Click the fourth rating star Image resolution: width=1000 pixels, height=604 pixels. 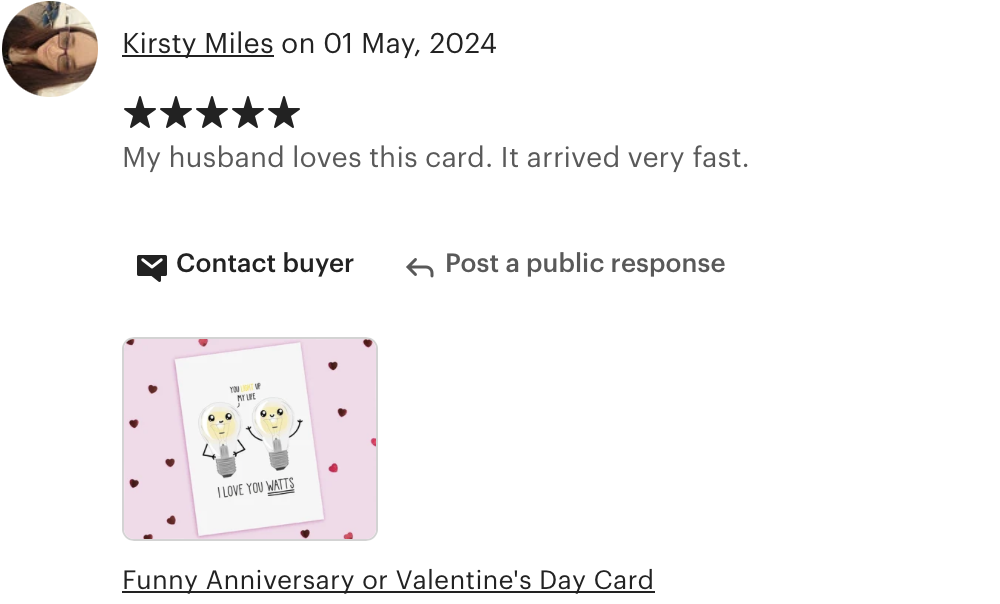tap(247, 113)
